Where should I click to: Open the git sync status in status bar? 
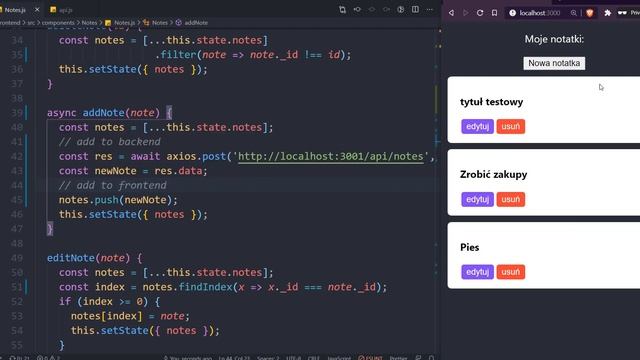point(19,358)
